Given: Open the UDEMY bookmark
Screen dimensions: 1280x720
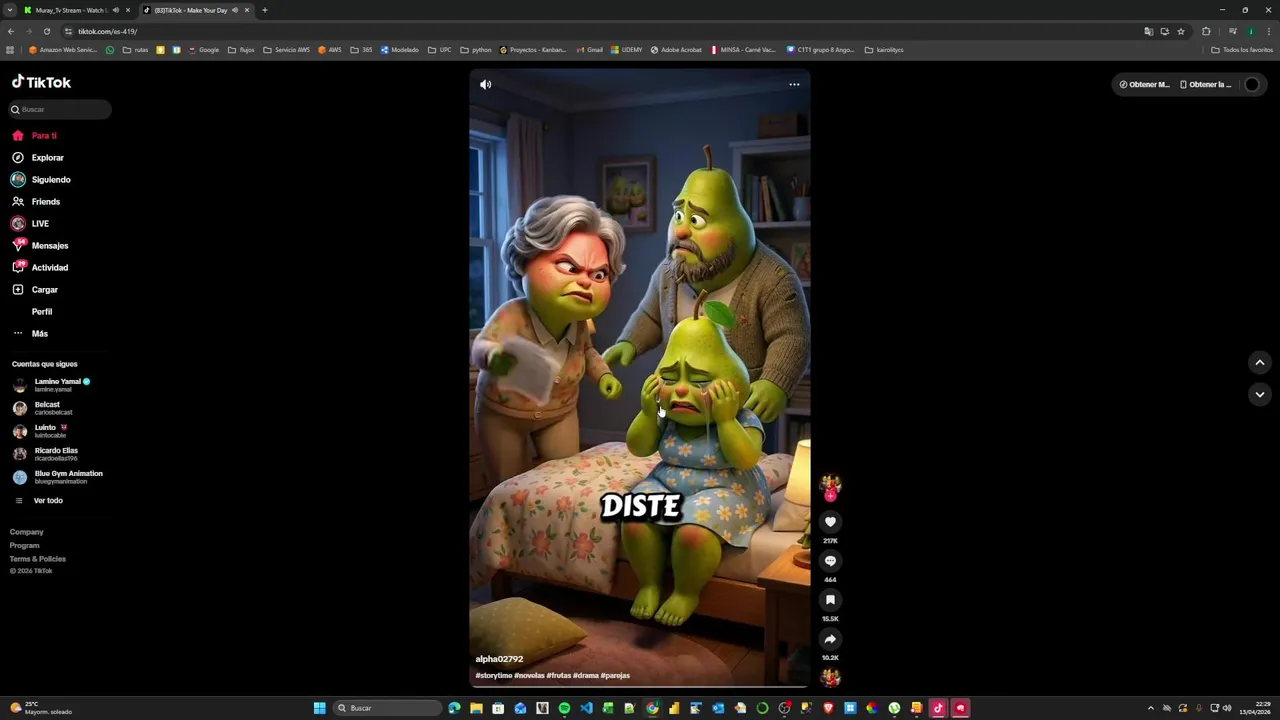Looking at the screenshot, I should click(x=627, y=50).
